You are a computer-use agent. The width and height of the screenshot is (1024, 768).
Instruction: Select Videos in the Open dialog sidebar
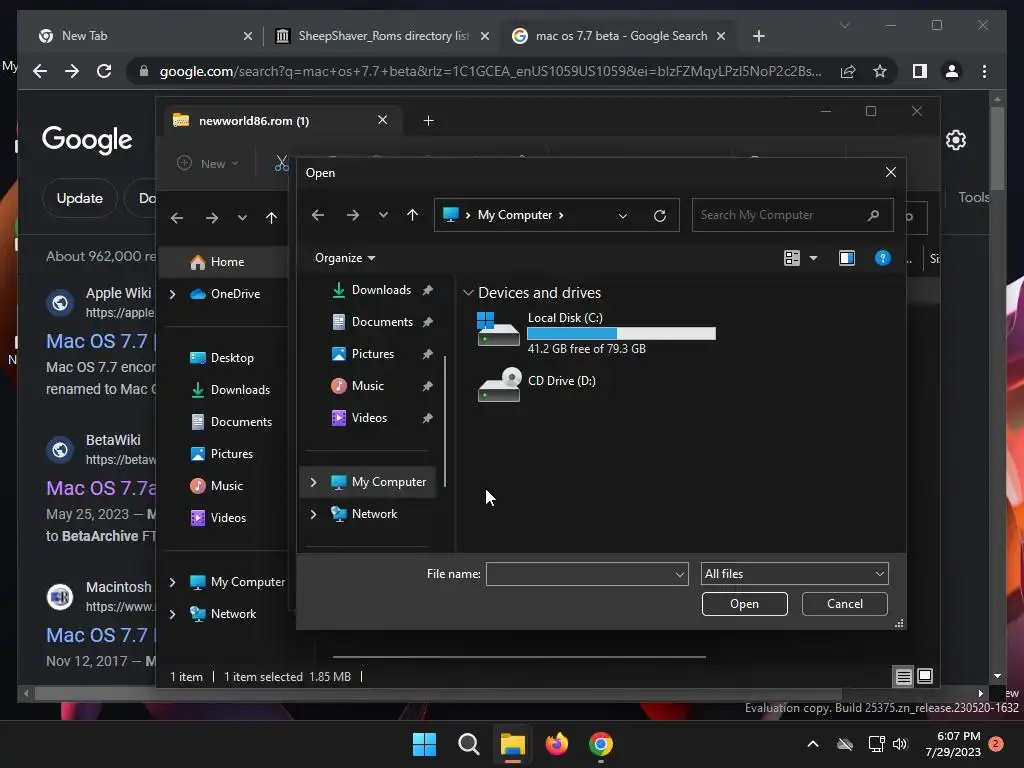point(372,418)
